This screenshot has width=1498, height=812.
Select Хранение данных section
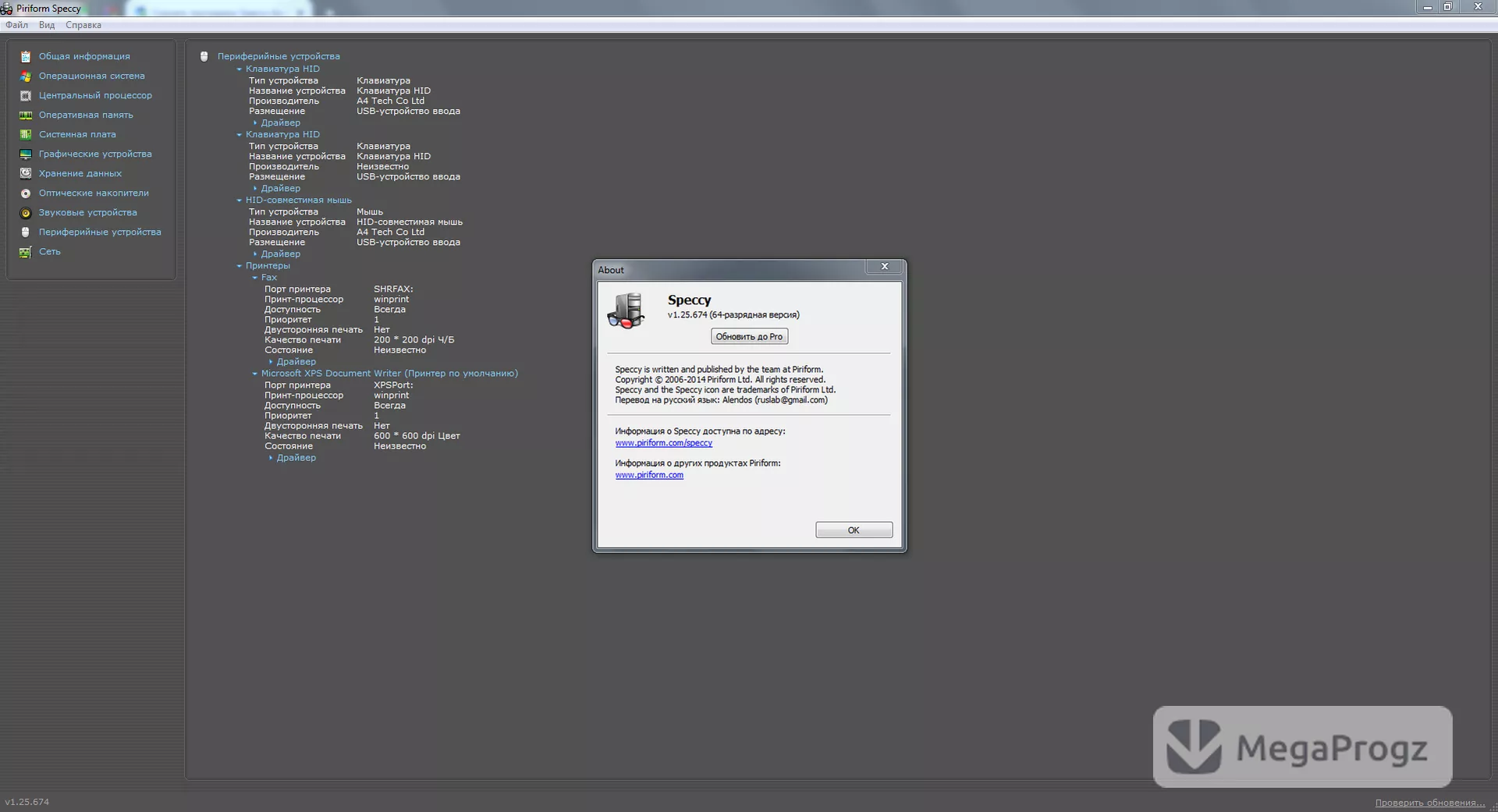pos(80,173)
